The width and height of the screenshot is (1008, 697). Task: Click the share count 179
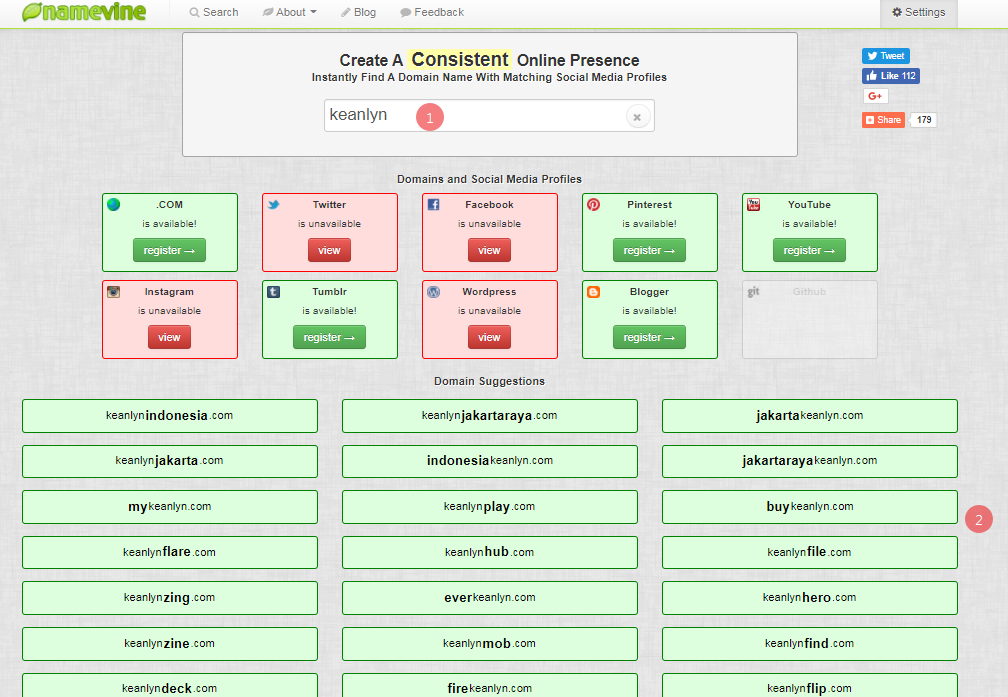(x=924, y=120)
